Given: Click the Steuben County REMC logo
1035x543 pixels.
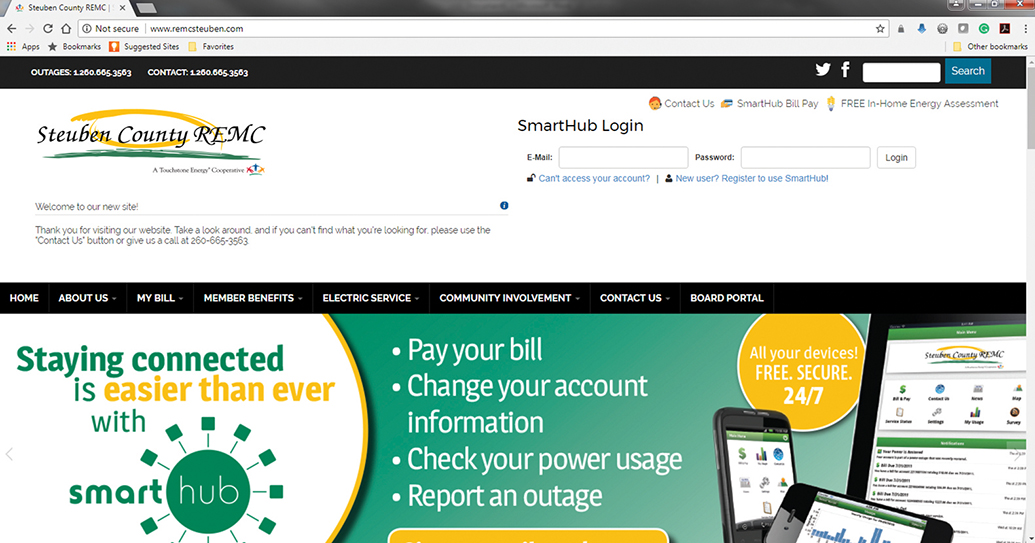Looking at the screenshot, I should [x=151, y=141].
